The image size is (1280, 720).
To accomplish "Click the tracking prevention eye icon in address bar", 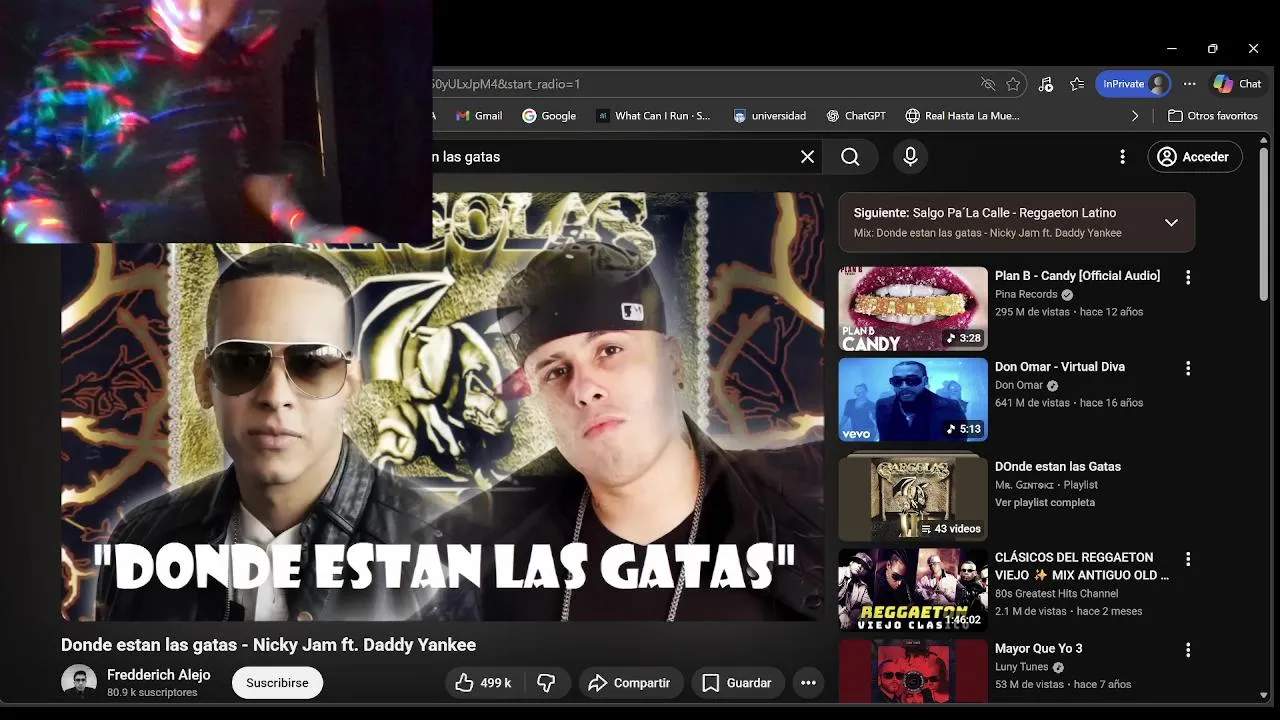I will click(988, 84).
